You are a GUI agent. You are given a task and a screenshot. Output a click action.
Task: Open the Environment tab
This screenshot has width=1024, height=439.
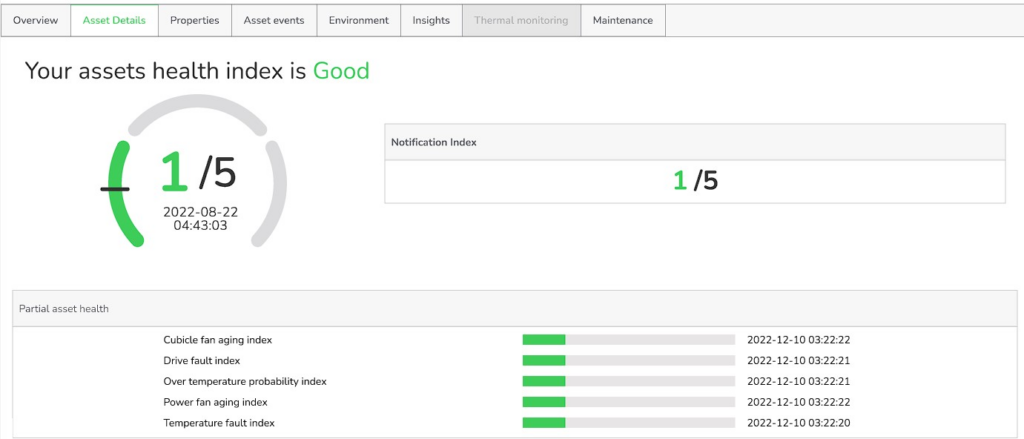[x=358, y=20]
